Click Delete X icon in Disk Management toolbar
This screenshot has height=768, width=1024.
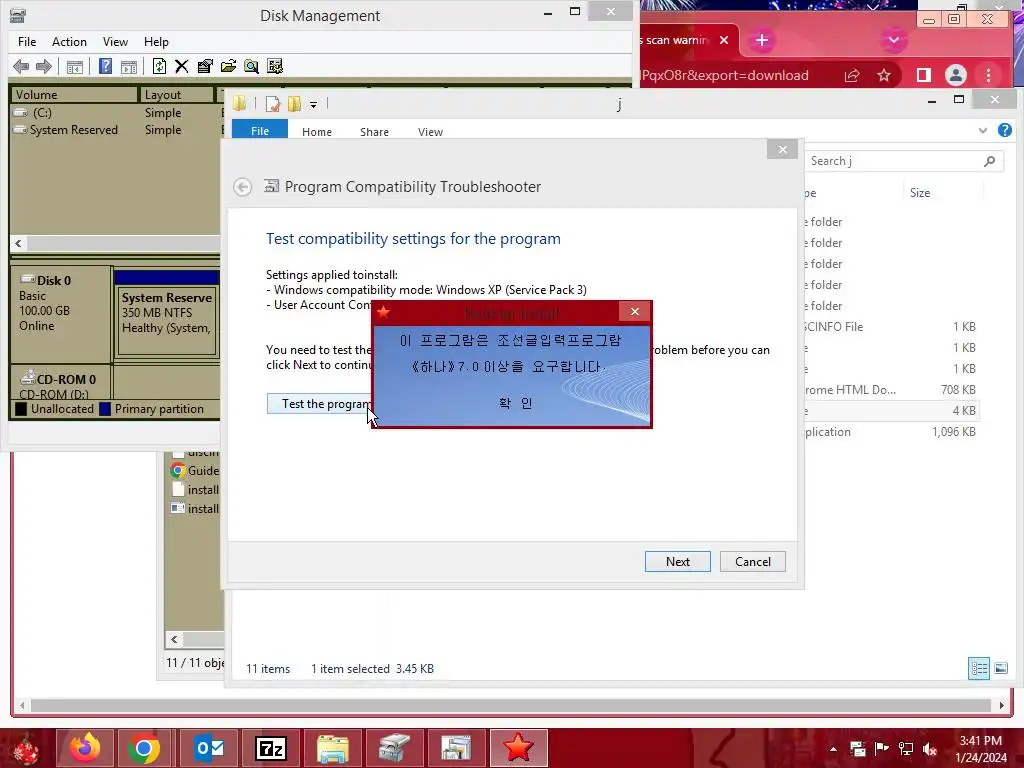pos(182,66)
